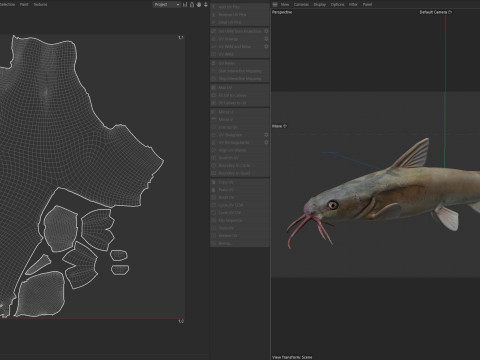This screenshot has width=480, height=360.
Task: Open the Filter menu in viewport
Action: [353, 4]
